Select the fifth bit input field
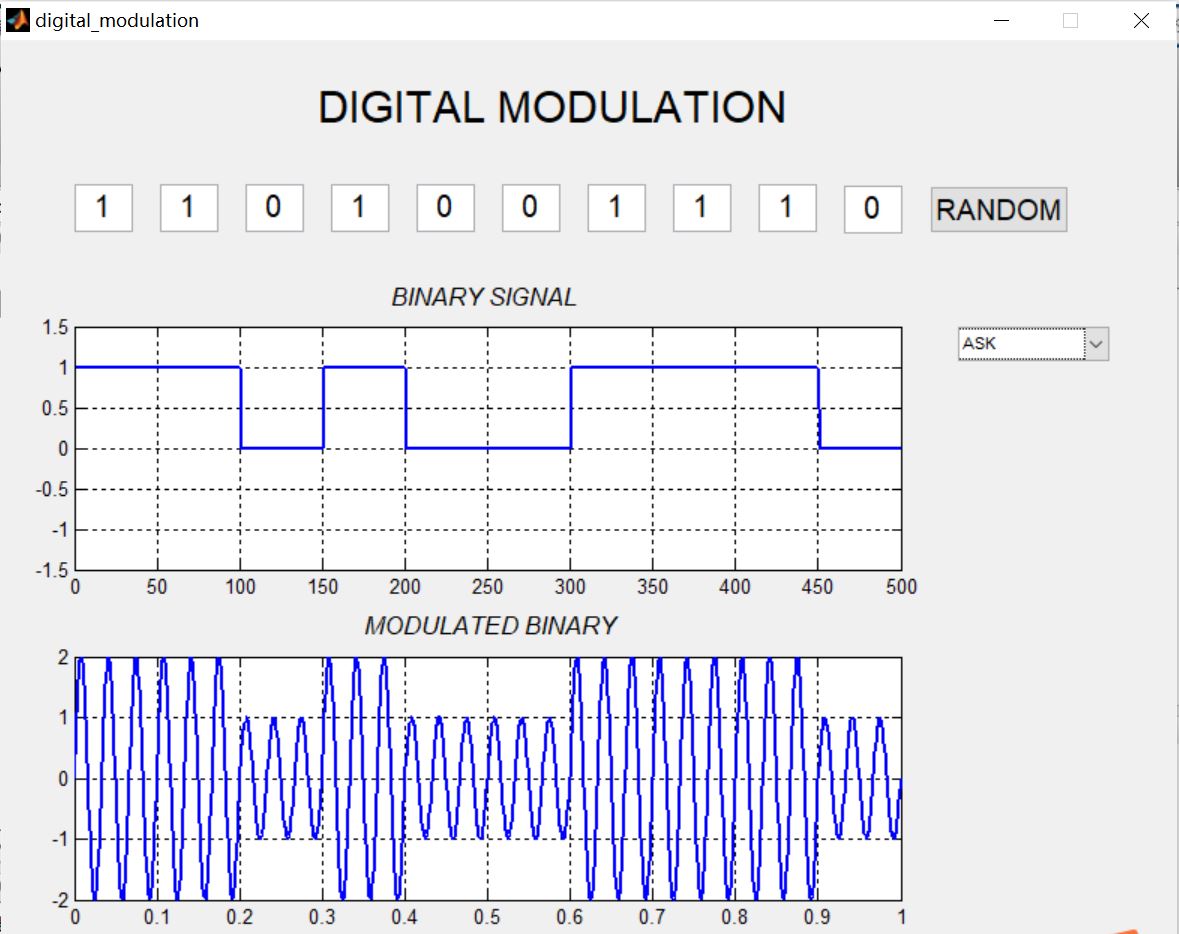This screenshot has height=934, width=1179. click(x=446, y=208)
